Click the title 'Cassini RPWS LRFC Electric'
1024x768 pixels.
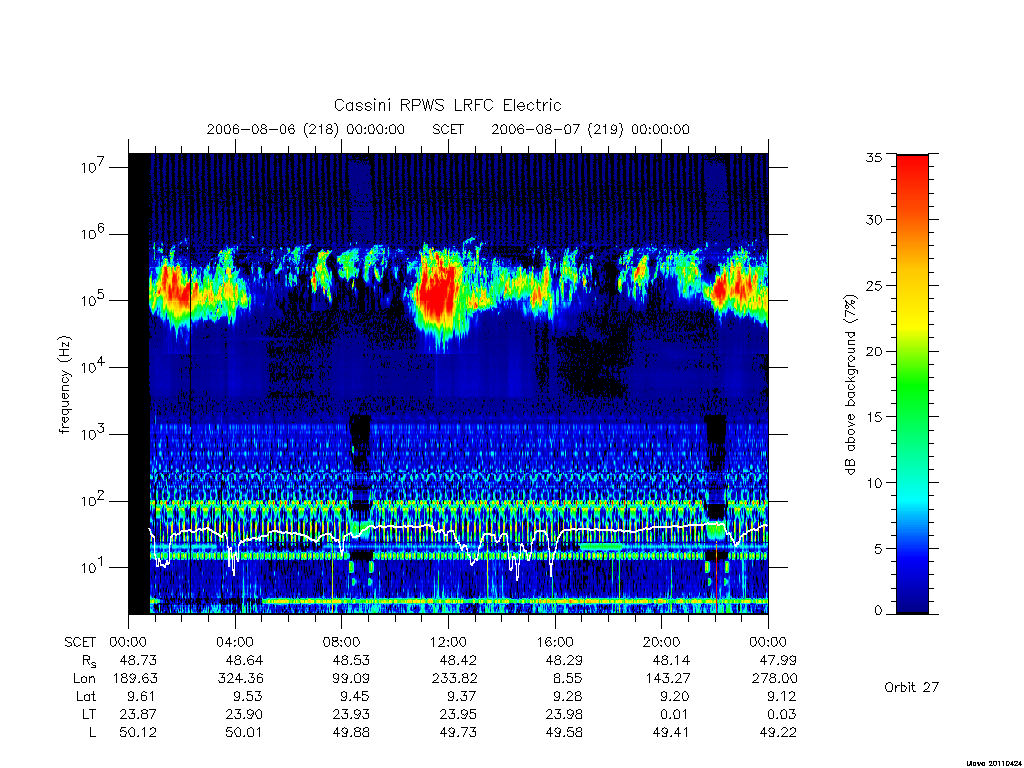(447, 106)
